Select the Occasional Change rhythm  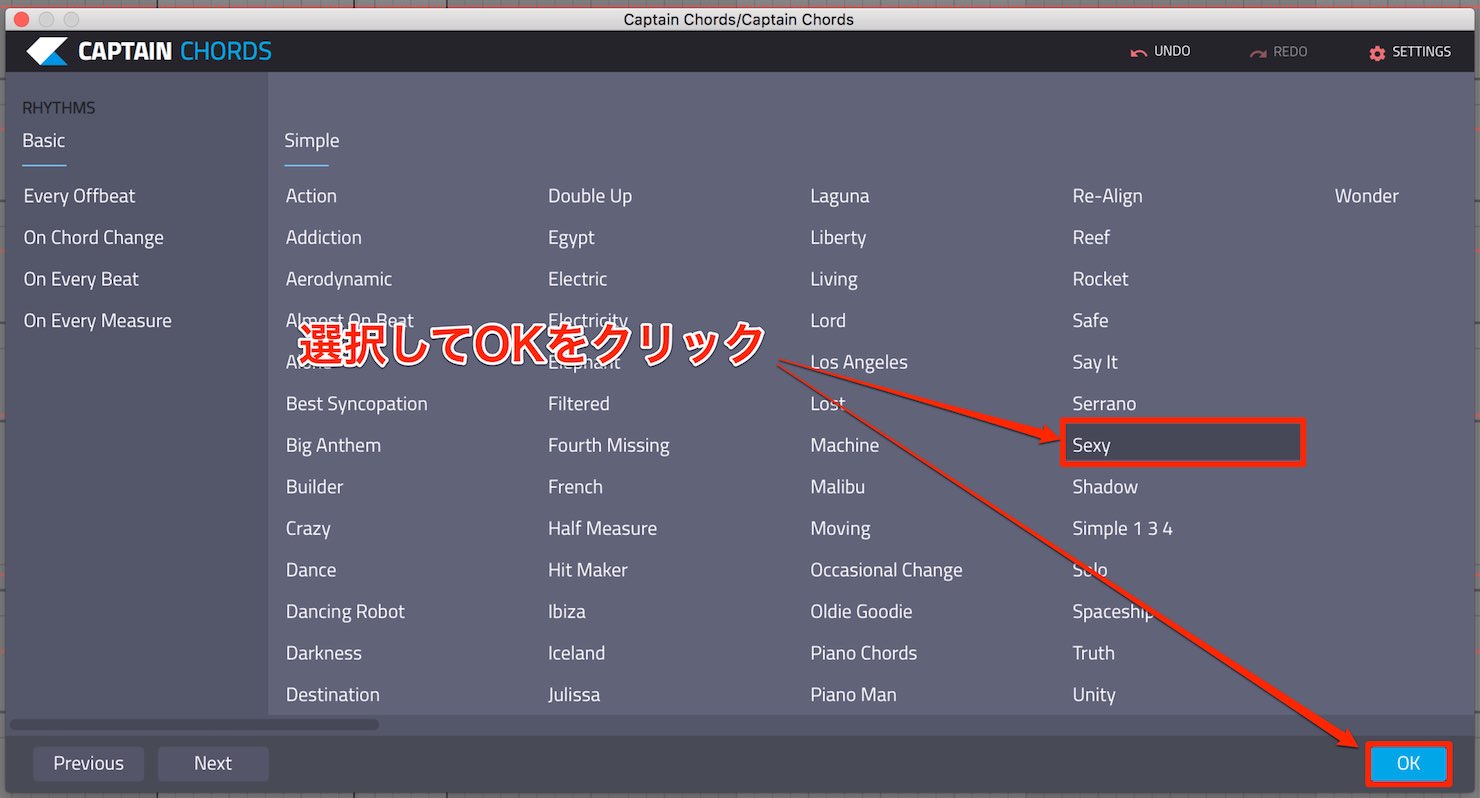[x=887, y=570]
